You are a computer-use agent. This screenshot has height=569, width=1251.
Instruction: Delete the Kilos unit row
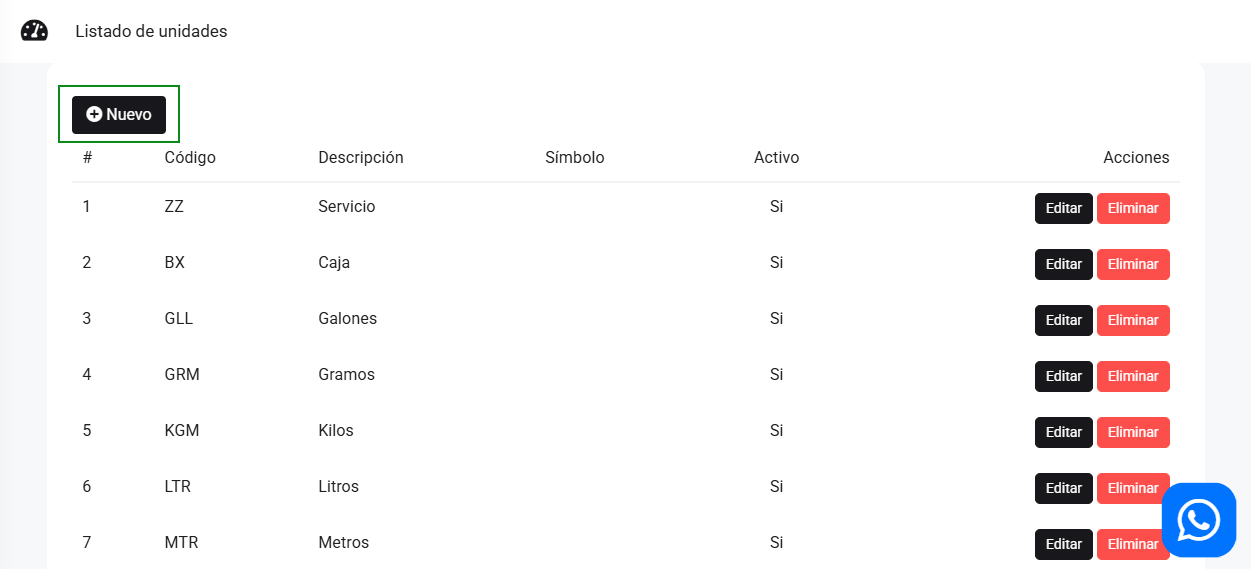tap(1132, 433)
